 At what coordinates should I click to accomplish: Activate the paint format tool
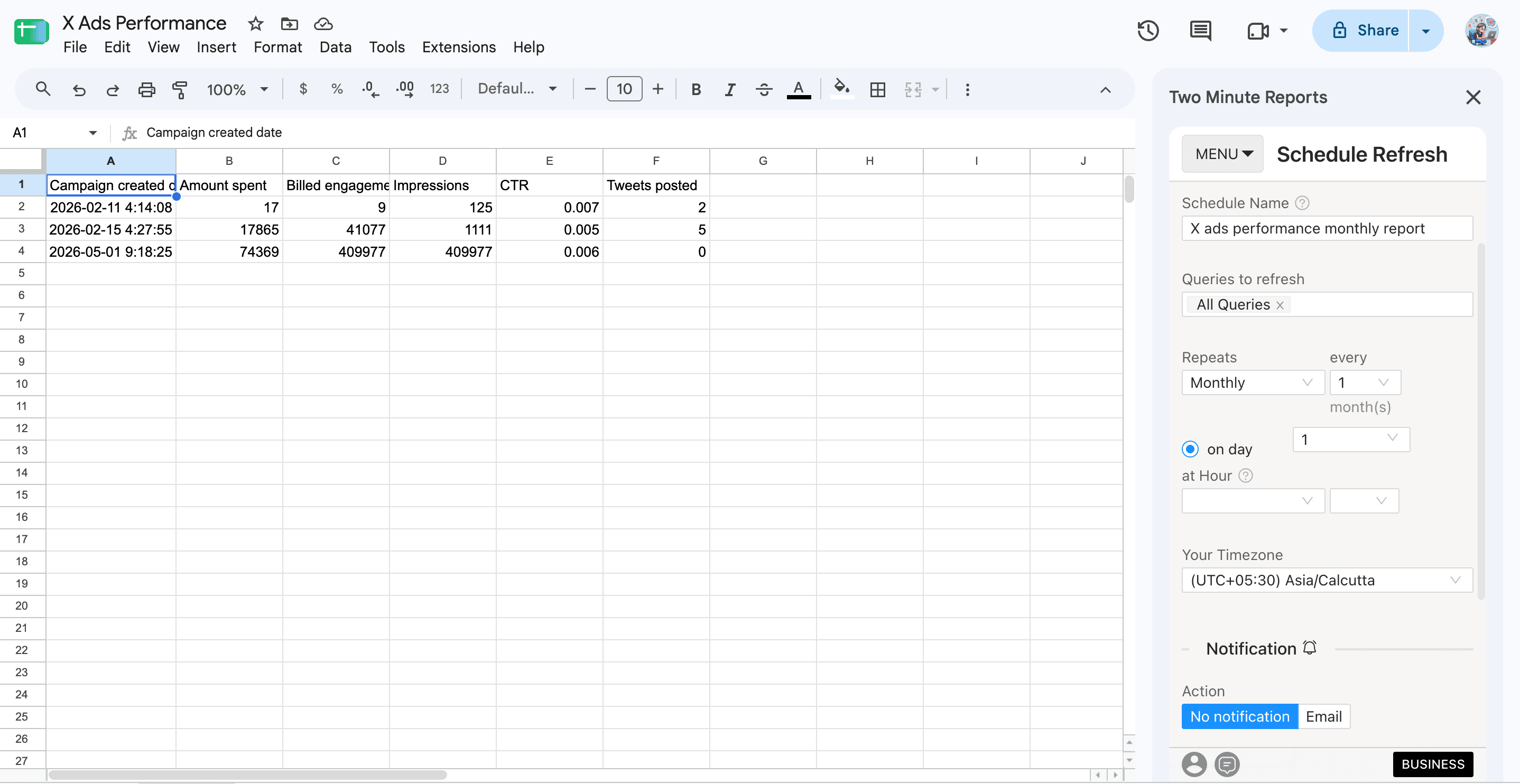point(180,90)
